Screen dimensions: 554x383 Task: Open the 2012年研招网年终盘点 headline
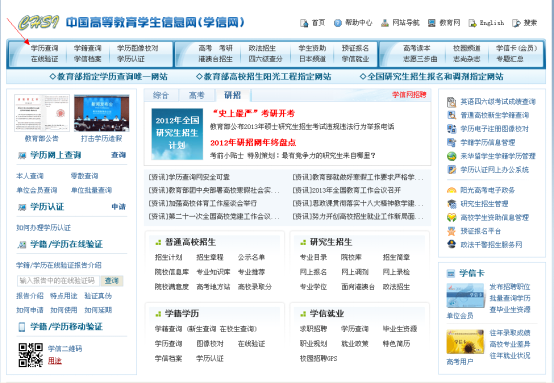pos(253,143)
